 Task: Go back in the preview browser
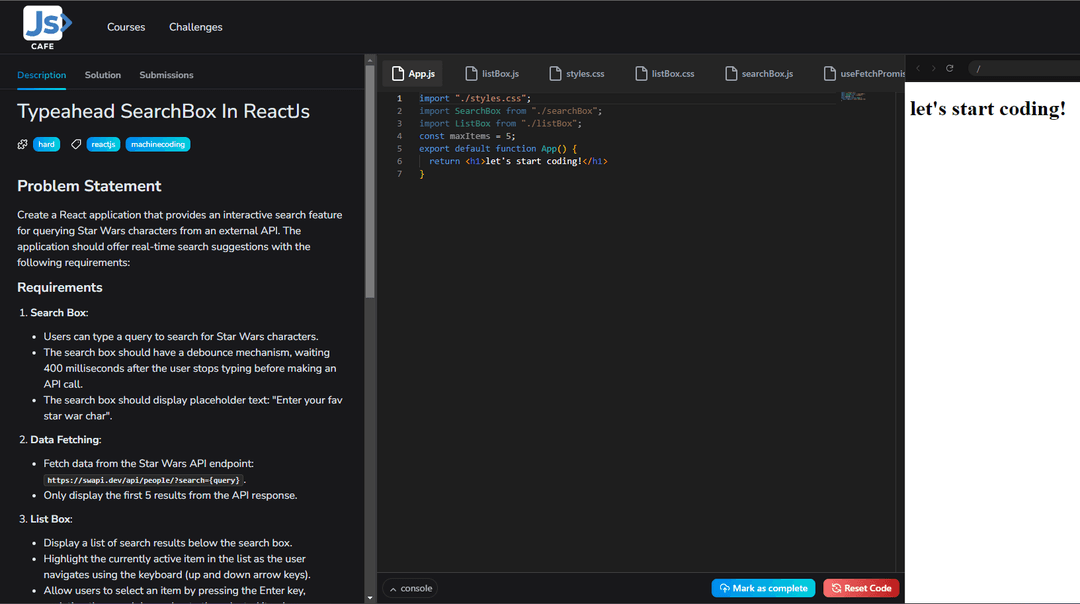pos(918,68)
